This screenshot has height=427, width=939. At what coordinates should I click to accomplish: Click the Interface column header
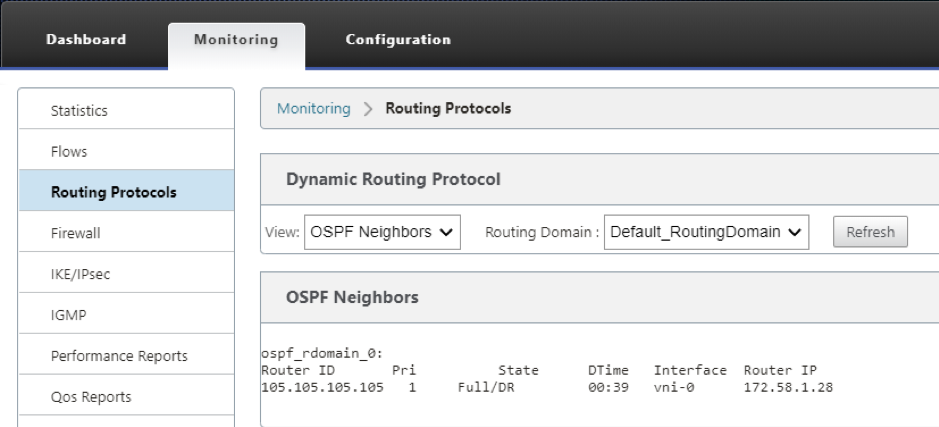click(x=690, y=370)
